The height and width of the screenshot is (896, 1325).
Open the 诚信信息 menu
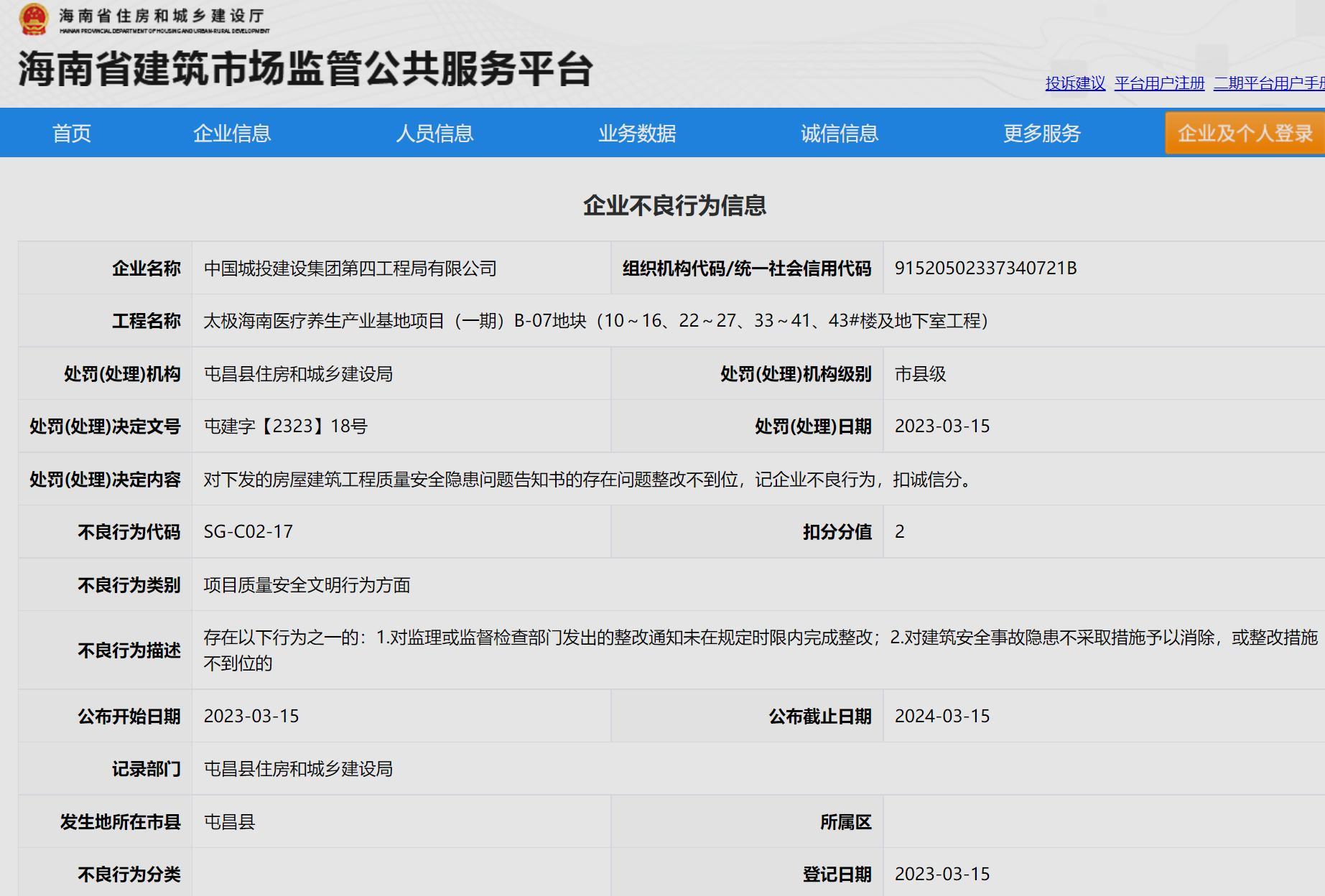[x=840, y=134]
